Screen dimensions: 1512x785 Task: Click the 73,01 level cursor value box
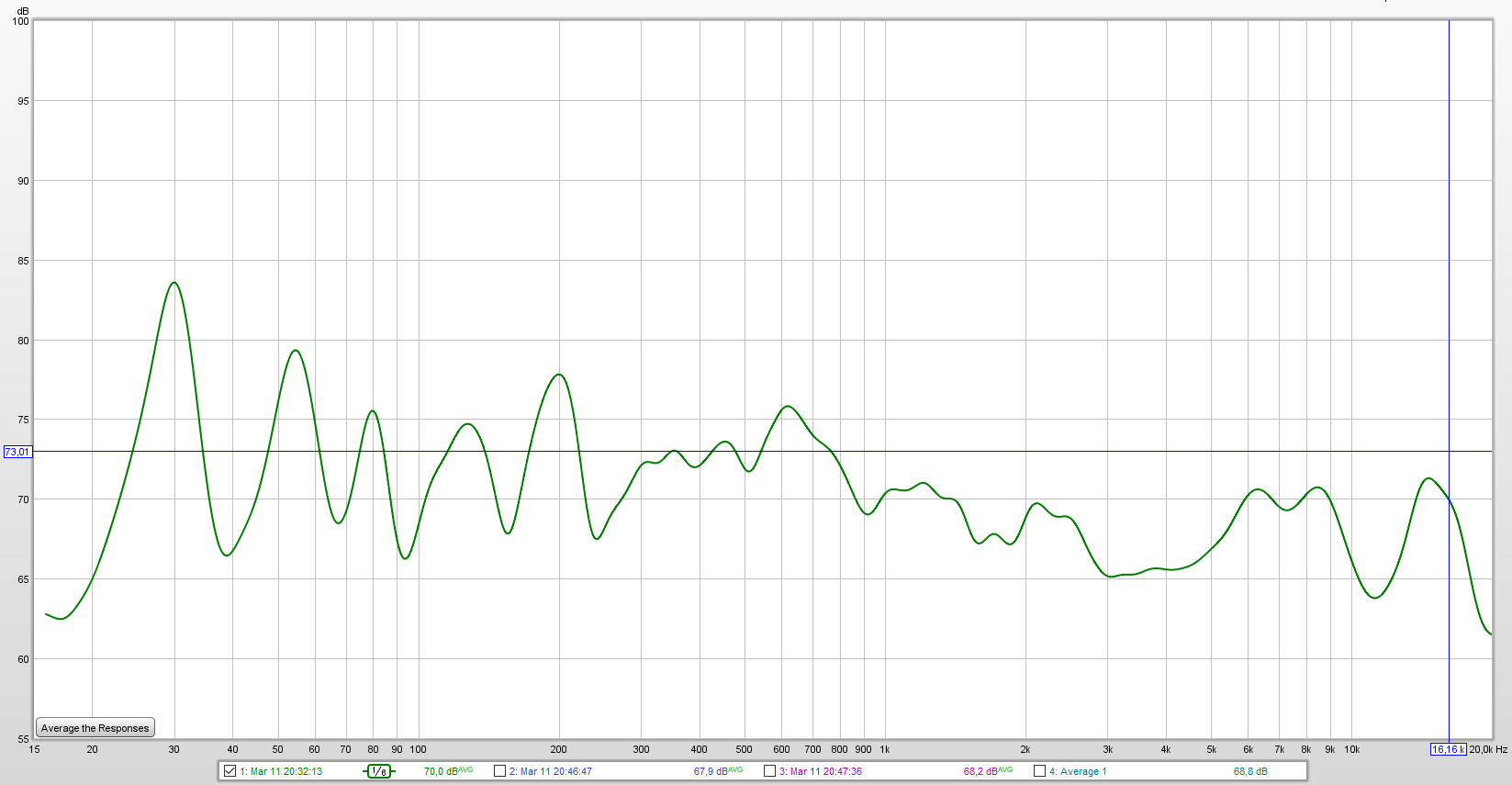(x=17, y=452)
